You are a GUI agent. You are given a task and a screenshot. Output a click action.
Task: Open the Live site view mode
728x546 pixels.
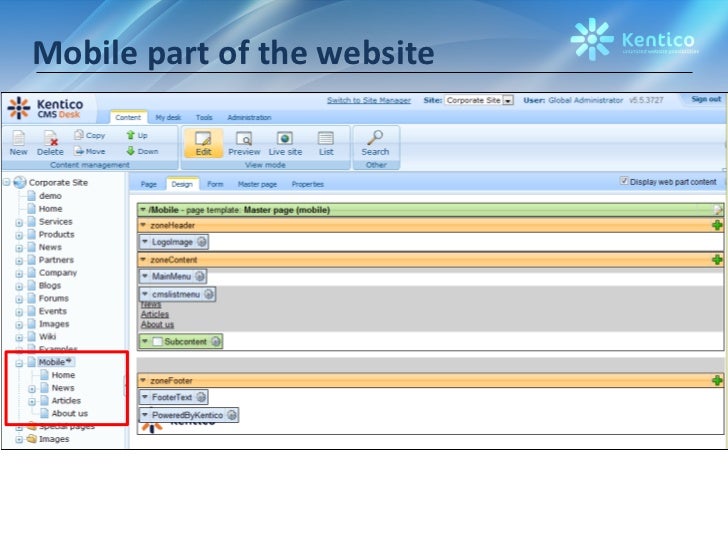coord(285,143)
